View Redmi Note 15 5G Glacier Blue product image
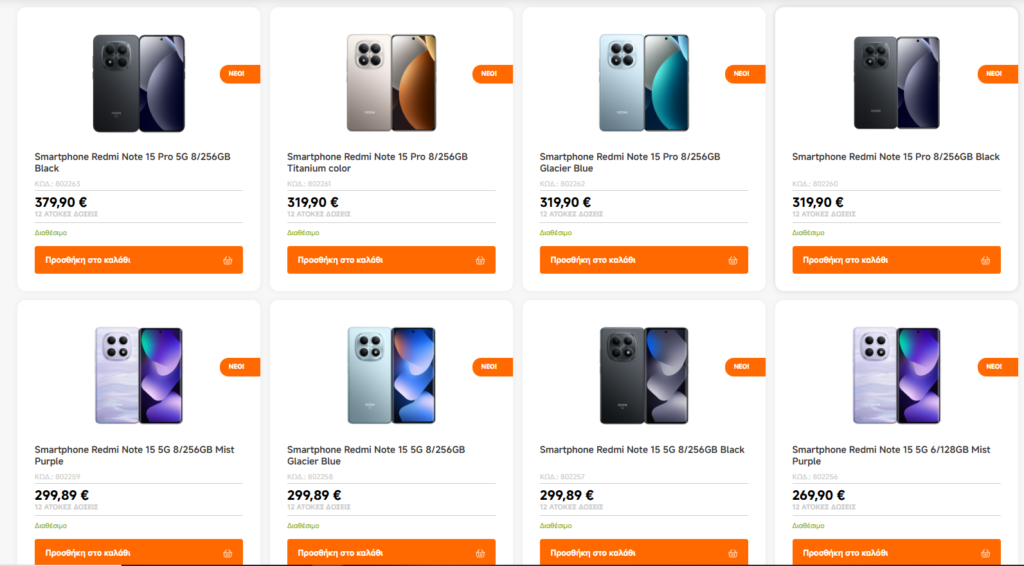Viewport: 1024px width, 566px height. pyautogui.click(x=391, y=375)
